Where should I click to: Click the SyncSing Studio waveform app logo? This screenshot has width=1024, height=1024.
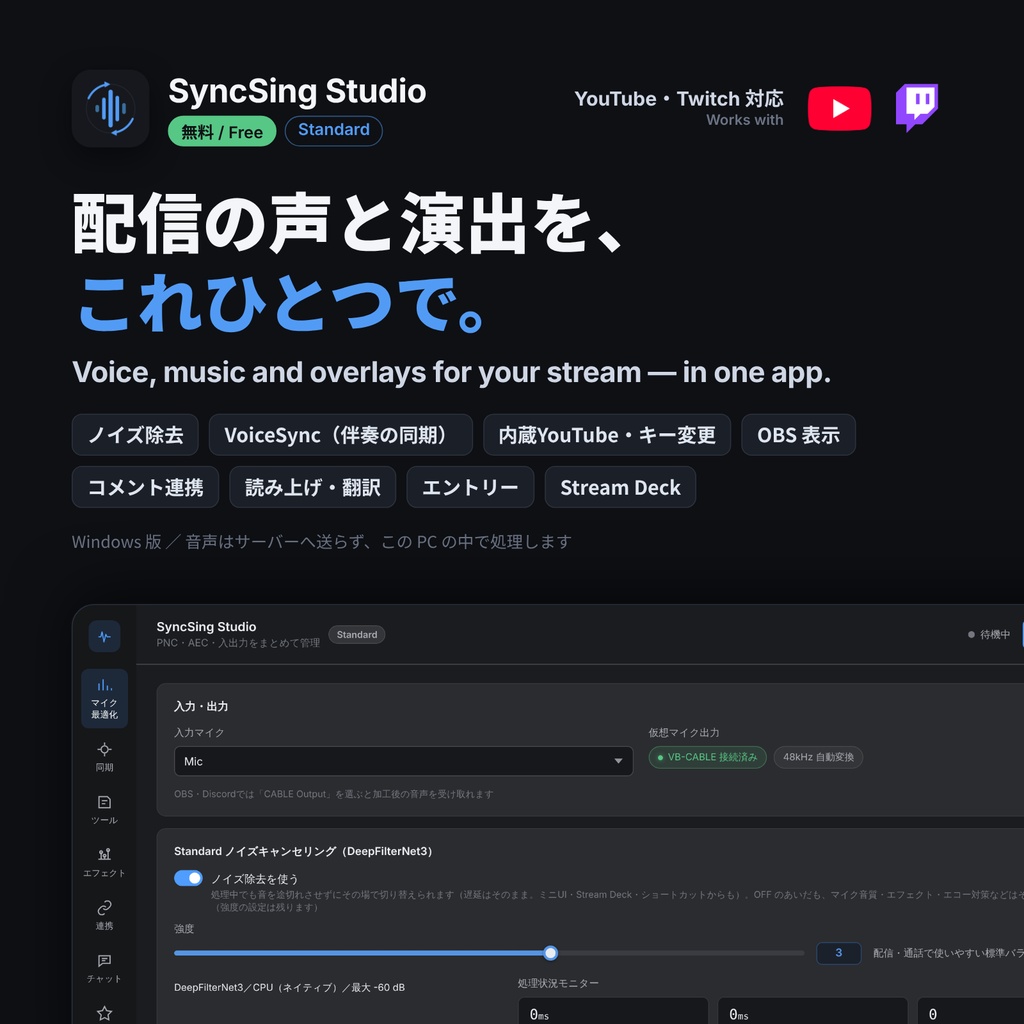tap(110, 108)
